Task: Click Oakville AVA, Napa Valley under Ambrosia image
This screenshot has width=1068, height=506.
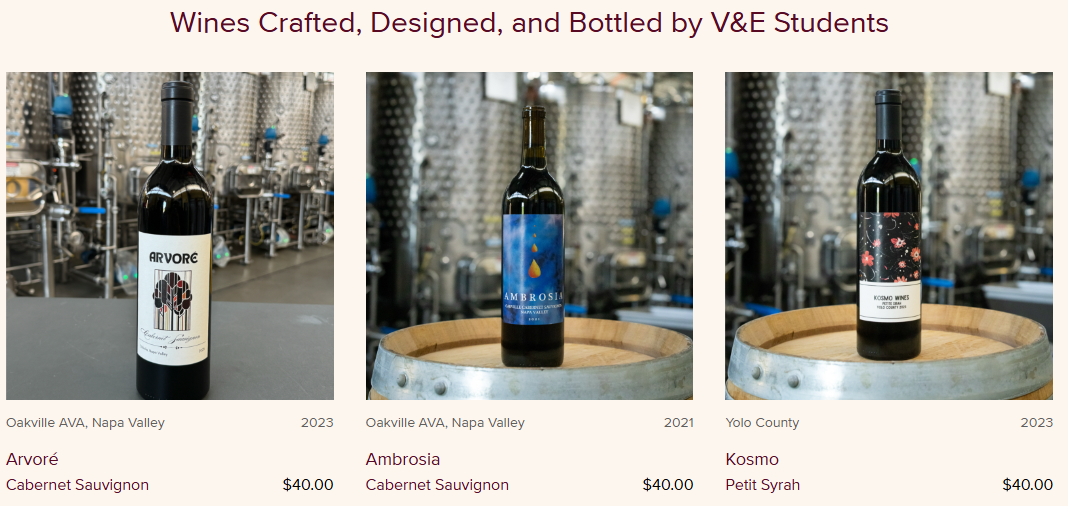Action: tap(445, 423)
